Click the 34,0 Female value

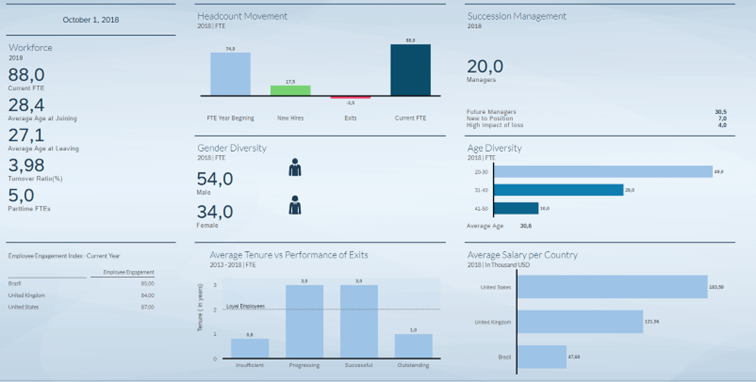[215, 212]
